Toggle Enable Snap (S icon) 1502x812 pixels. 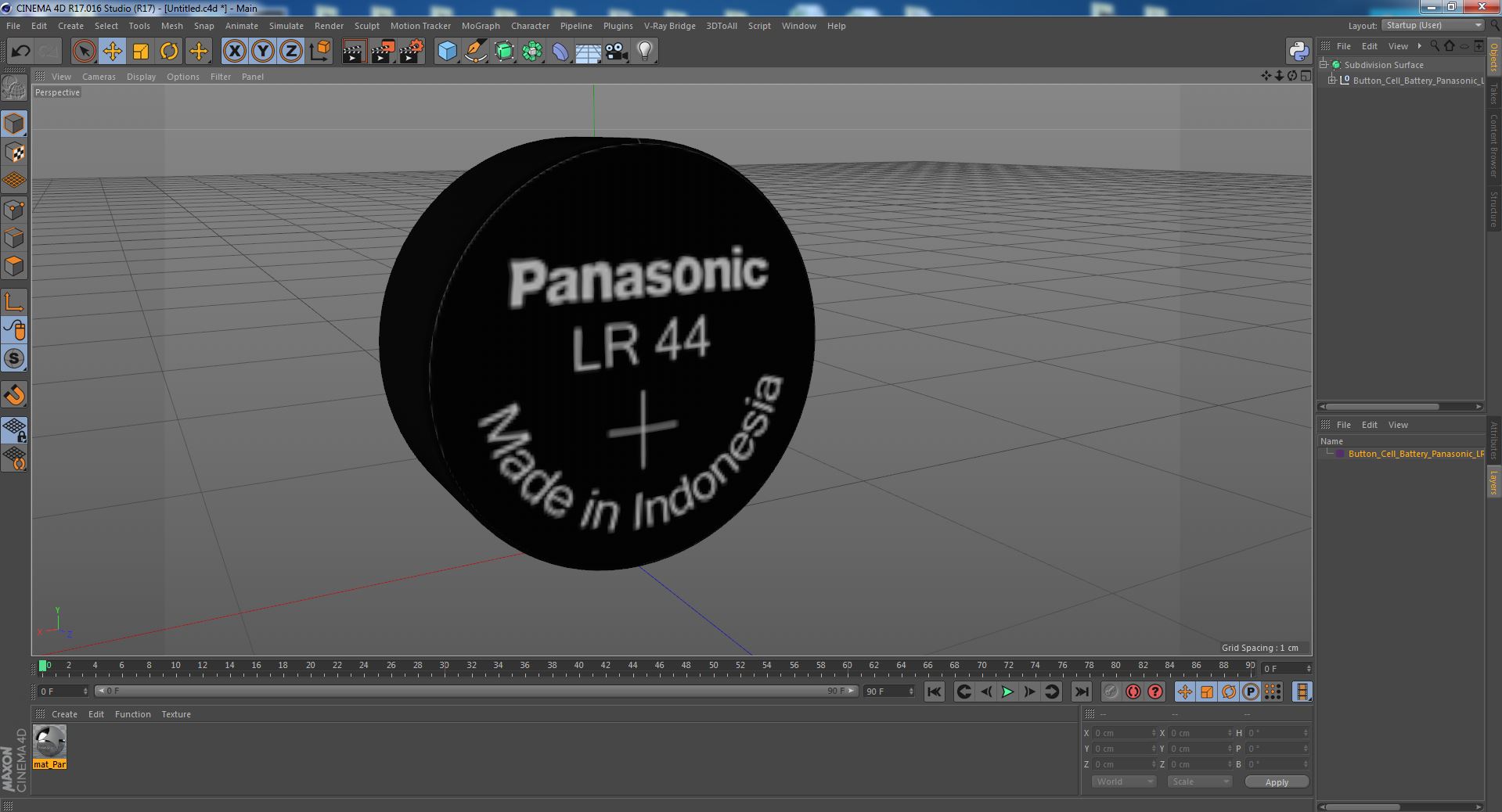(14, 358)
